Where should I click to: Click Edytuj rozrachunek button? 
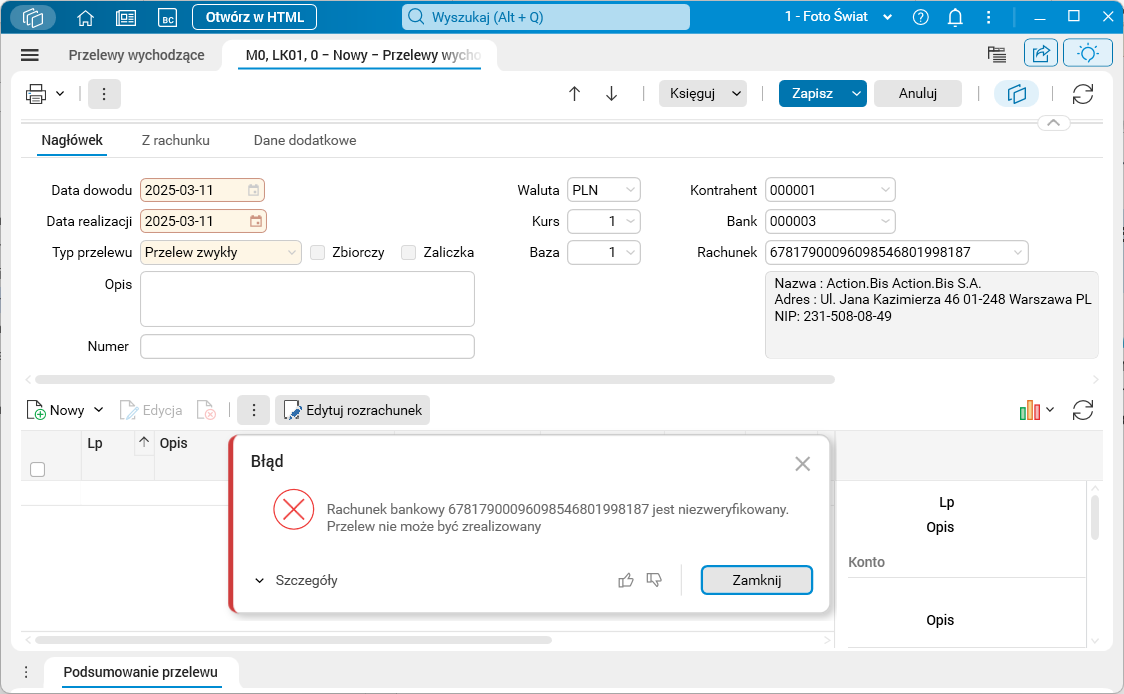353,410
